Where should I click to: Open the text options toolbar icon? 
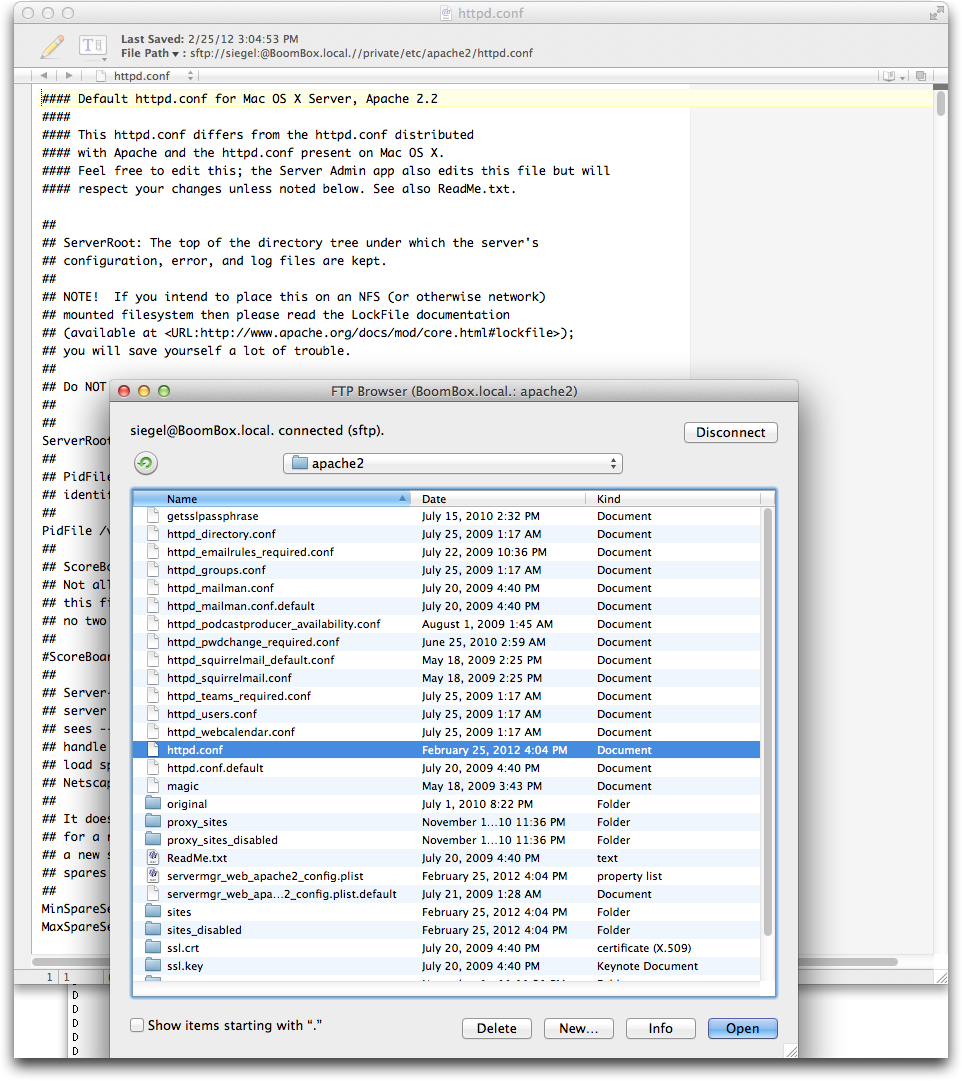point(92,46)
